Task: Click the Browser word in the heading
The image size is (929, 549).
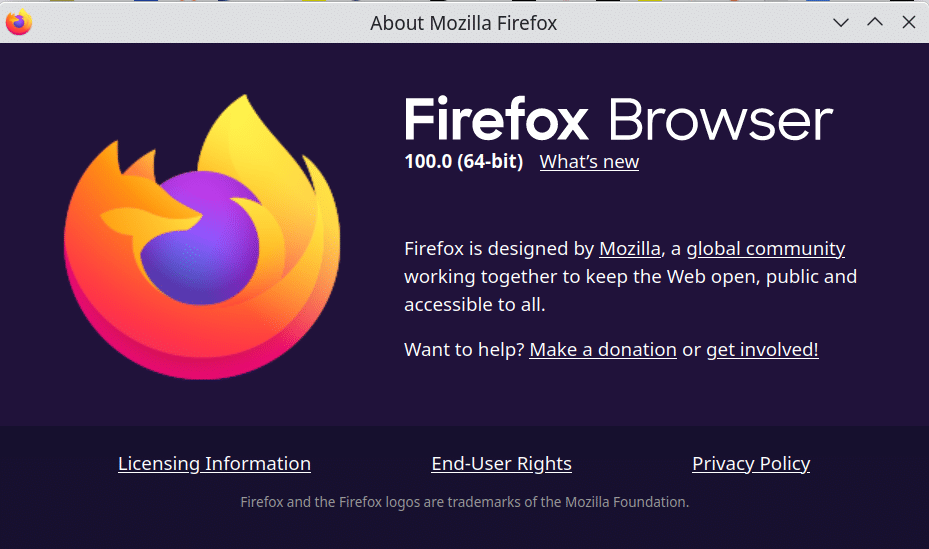Action: tap(720, 119)
